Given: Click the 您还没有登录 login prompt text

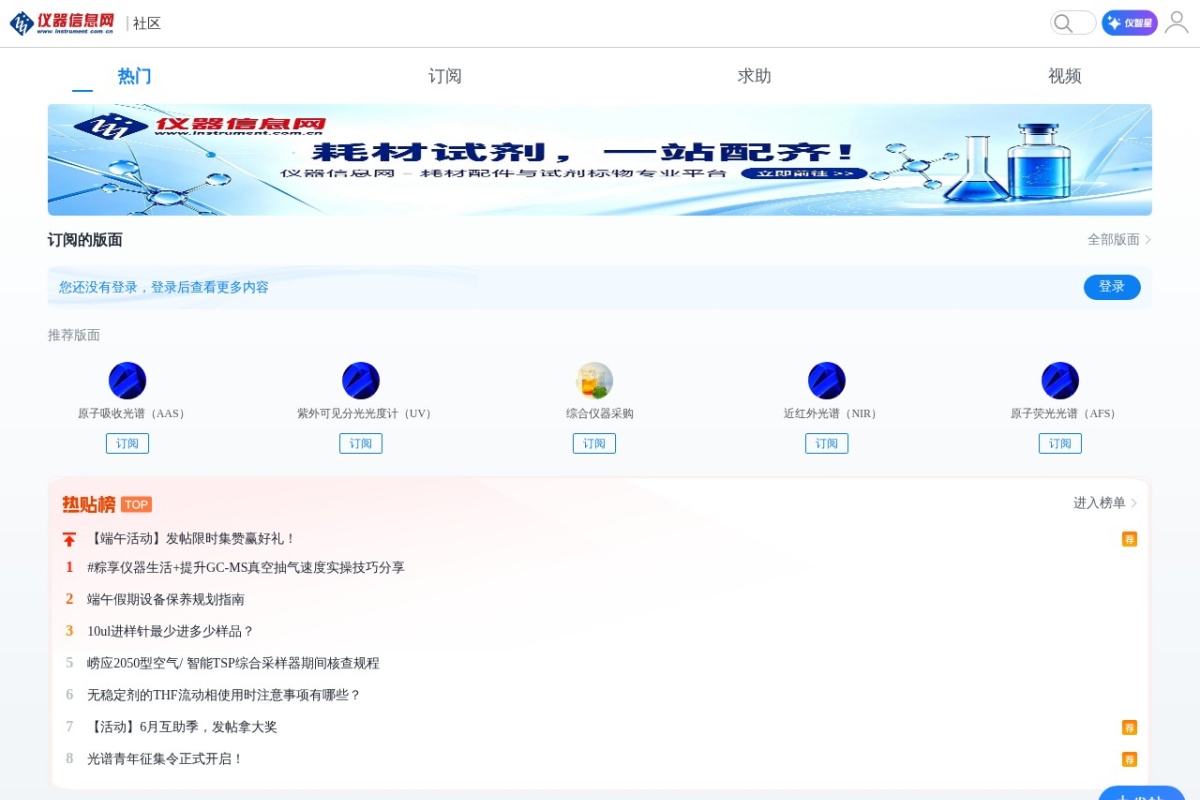Looking at the screenshot, I should 164,287.
